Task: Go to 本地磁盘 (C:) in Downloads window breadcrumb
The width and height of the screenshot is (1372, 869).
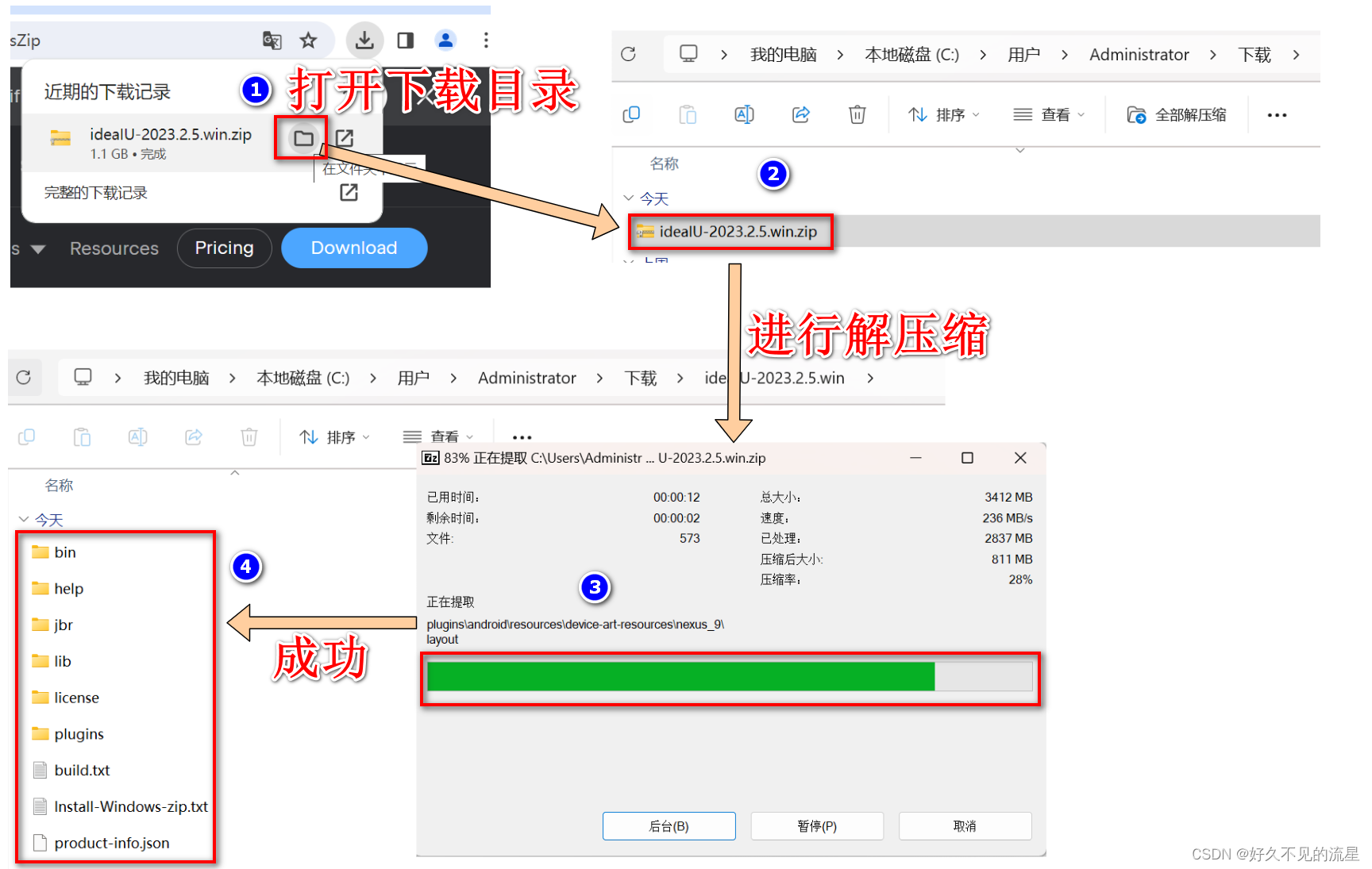Action: [911, 55]
